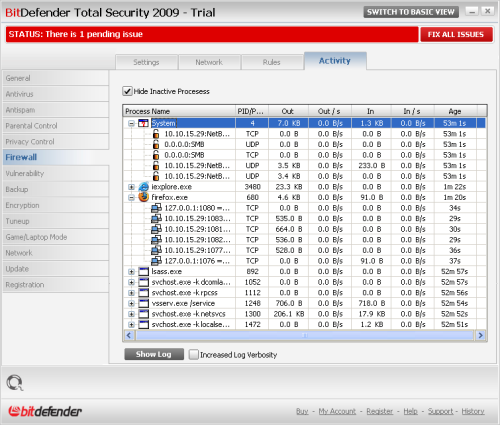Enable Increased Log Verbosity checkbox

click(x=193, y=354)
